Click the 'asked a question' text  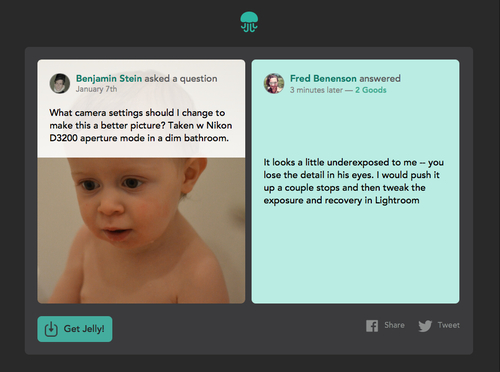pyautogui.click(x=181, y=78)
